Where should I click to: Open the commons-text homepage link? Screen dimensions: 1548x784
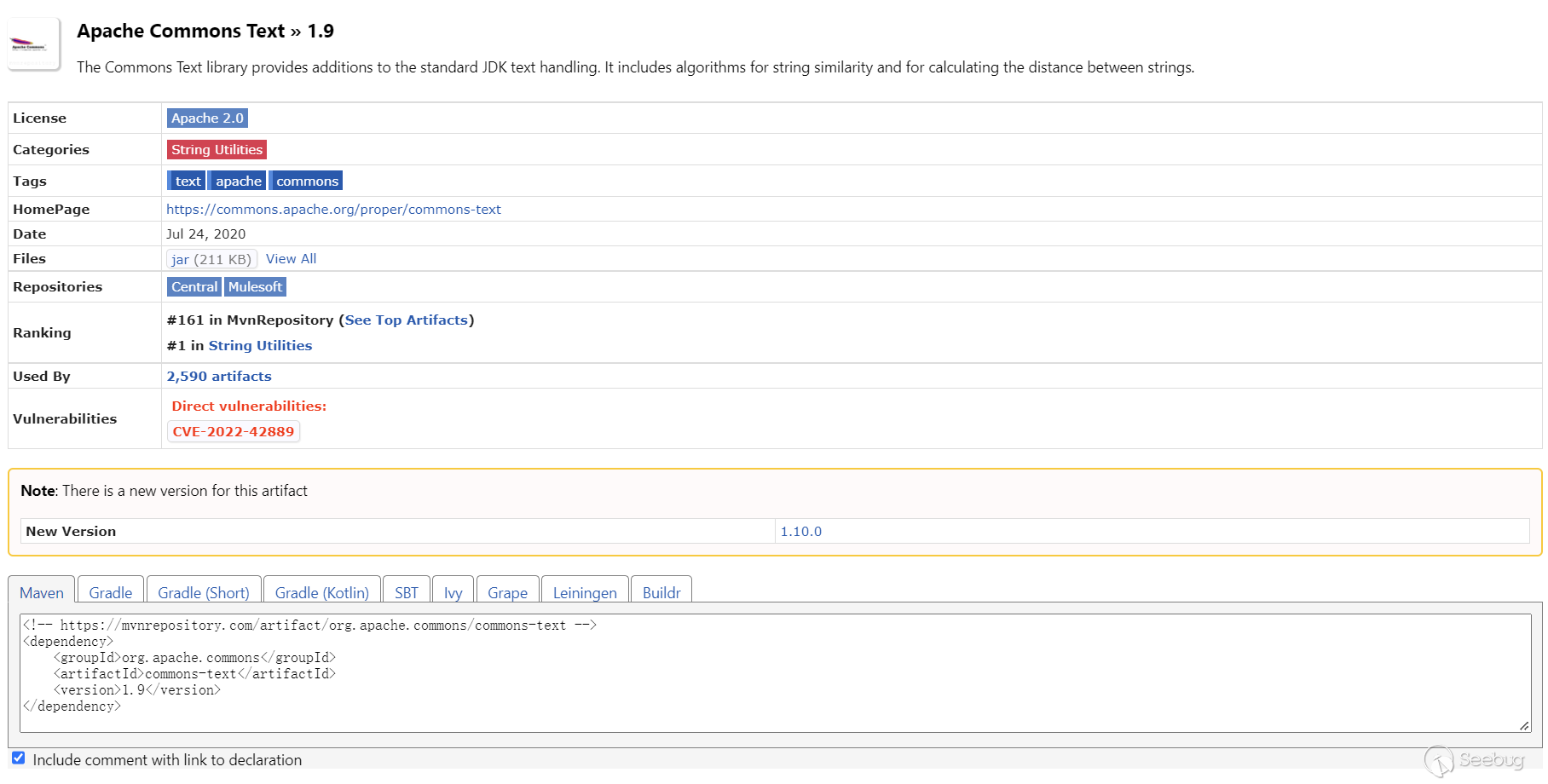(x=333, y=210)
